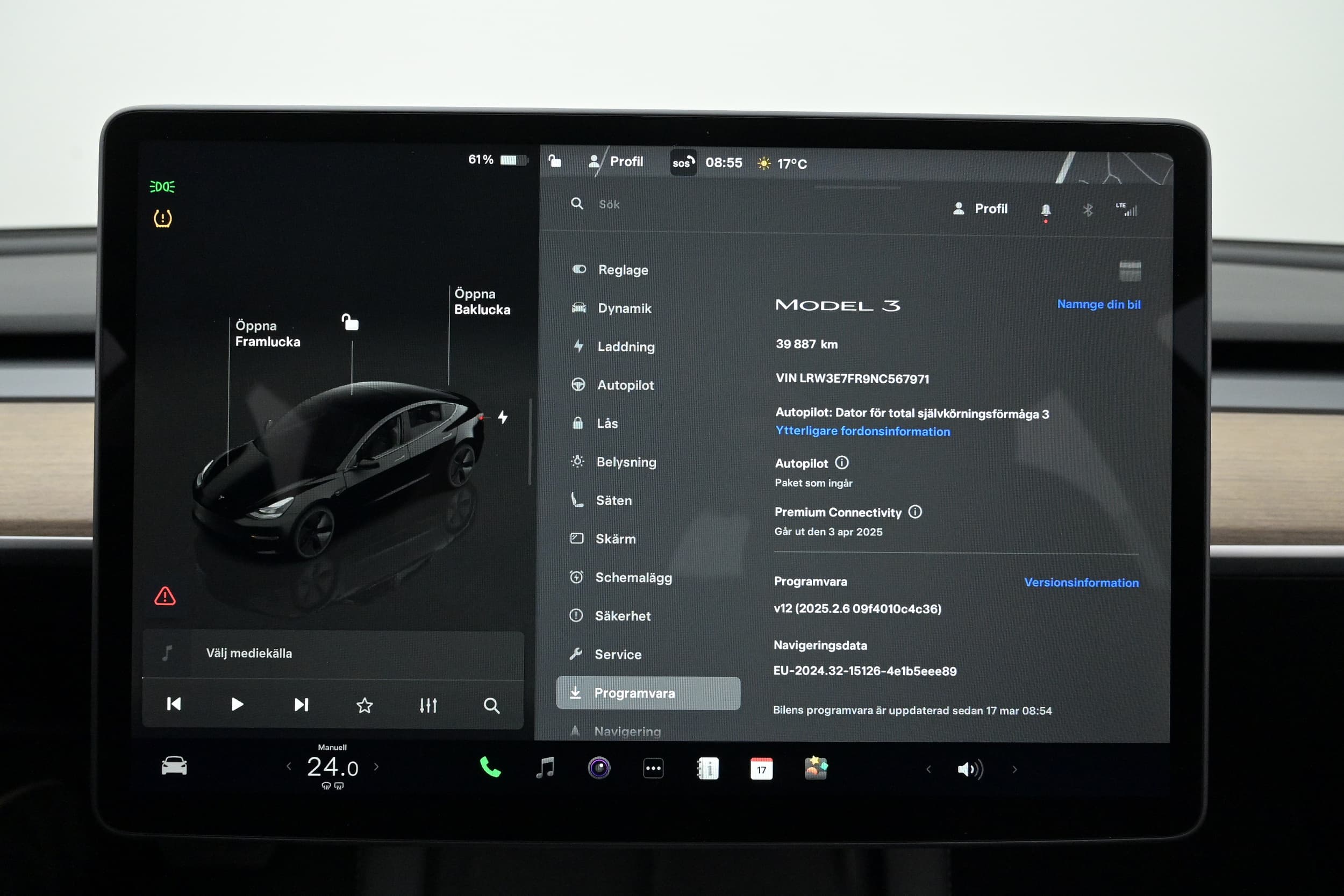This screenshot has height=896, width=1344.
Task: Increase cabin temperature with right arrow
Action: point(376,767)
